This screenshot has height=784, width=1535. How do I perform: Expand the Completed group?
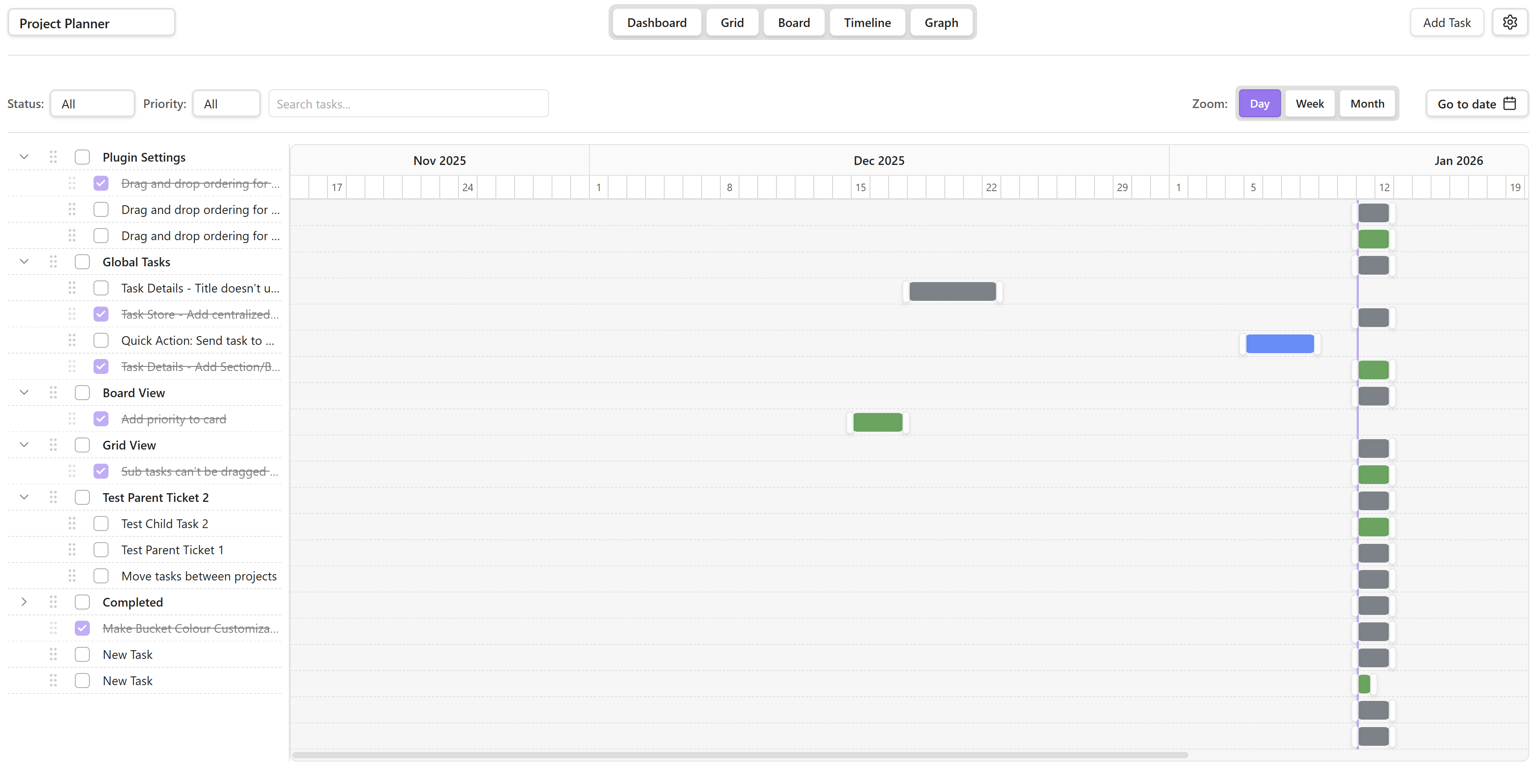coord(24,602)
